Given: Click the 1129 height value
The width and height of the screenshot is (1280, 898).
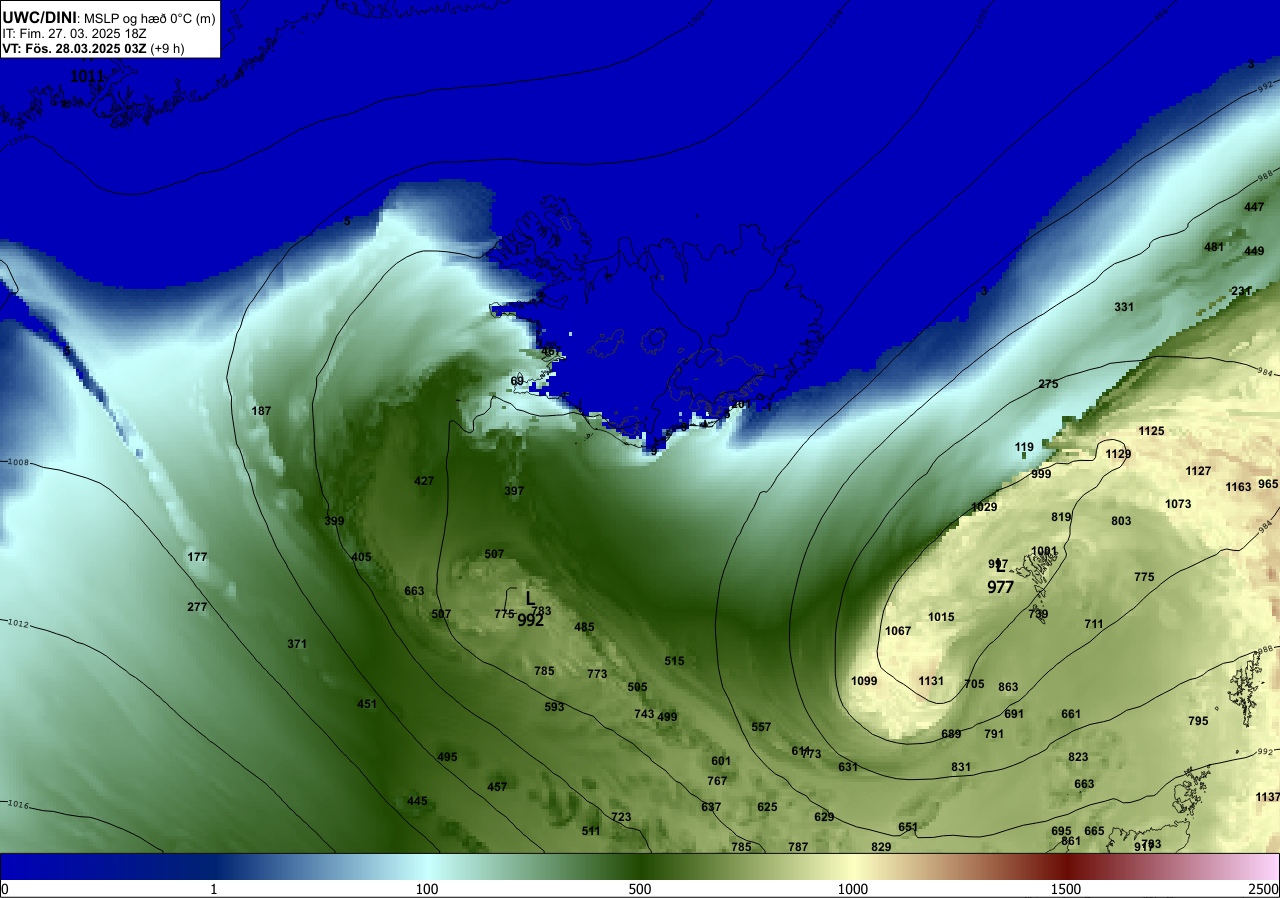Looking at the screenshot, I should [1118, 454].
